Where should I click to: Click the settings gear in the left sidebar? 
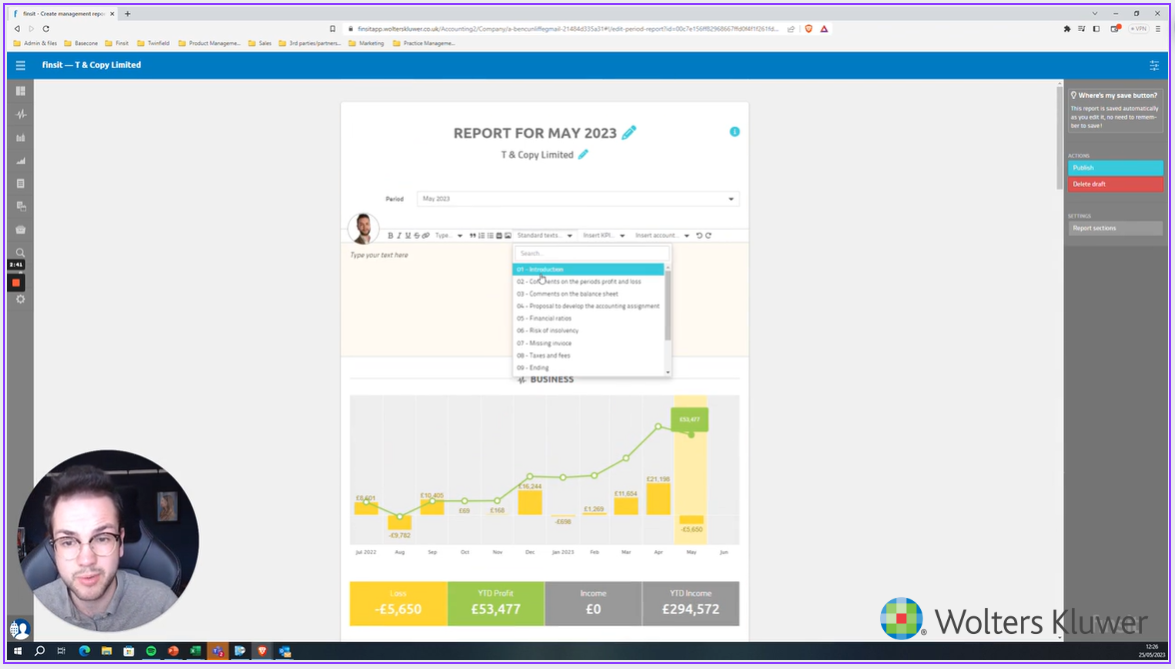(20, 299)
